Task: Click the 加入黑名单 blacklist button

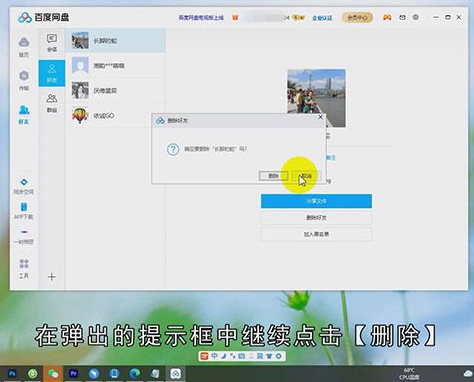Action: 316,234
